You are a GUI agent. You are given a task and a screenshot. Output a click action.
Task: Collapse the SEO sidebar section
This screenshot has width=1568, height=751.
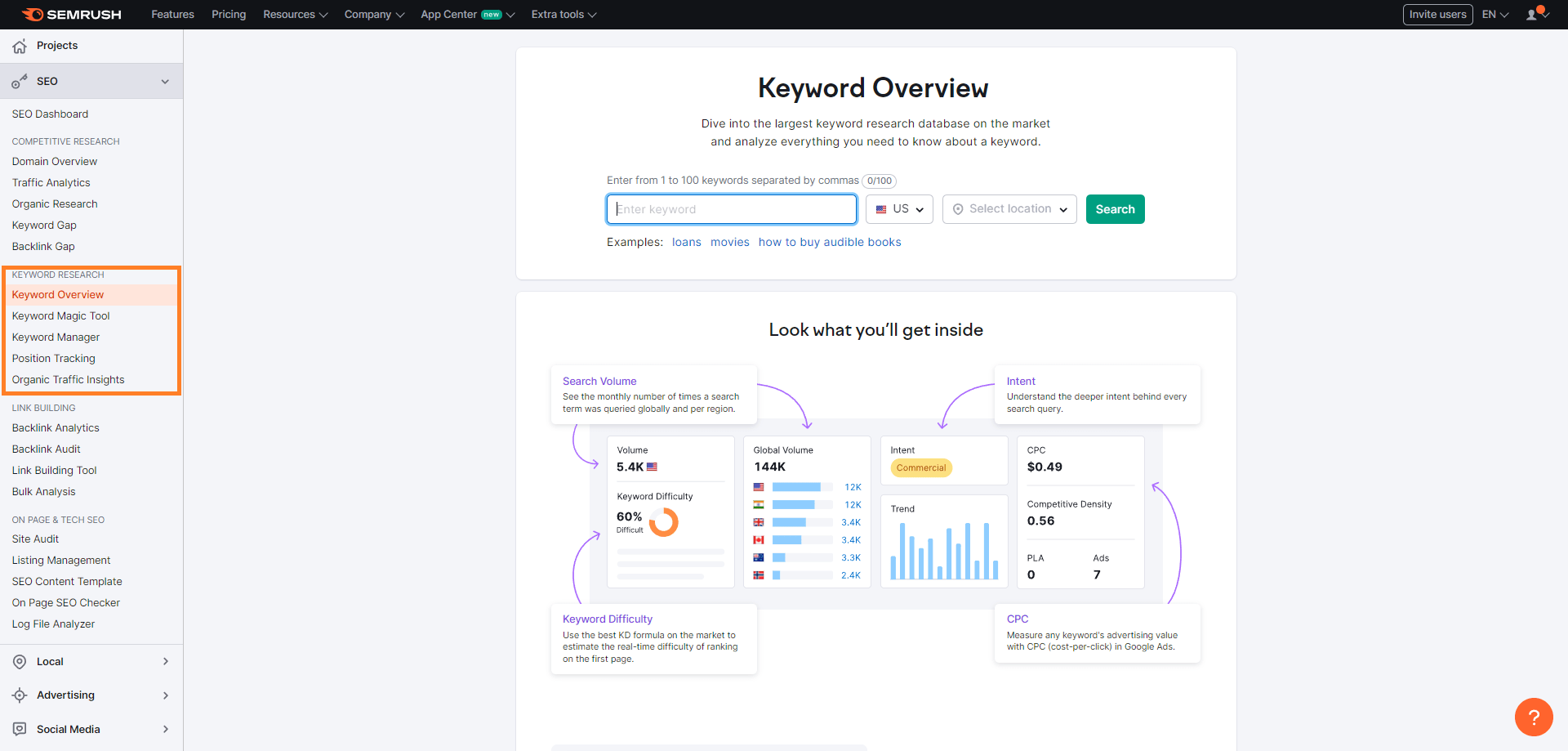[x=166, y=81]
